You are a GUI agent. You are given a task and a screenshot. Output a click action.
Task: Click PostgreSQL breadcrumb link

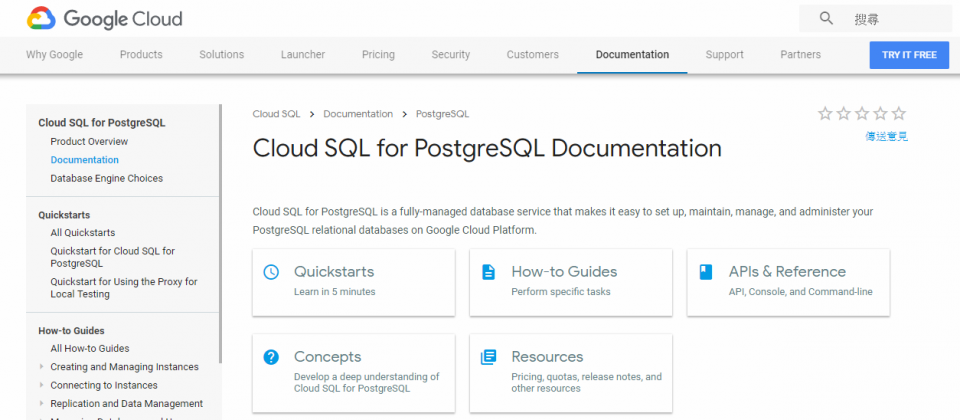tap(443, 114)
